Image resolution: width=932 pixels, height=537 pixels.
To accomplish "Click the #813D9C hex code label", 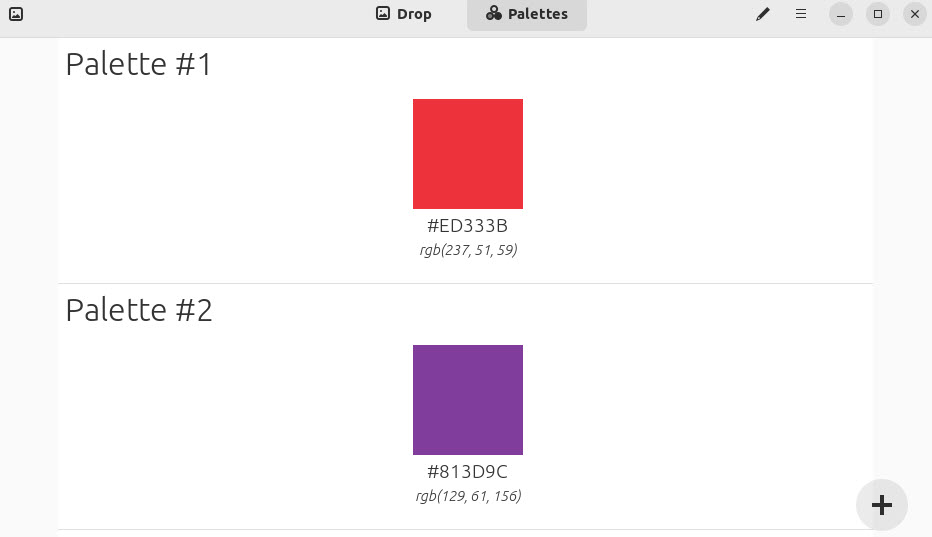I will click(467, 472).
